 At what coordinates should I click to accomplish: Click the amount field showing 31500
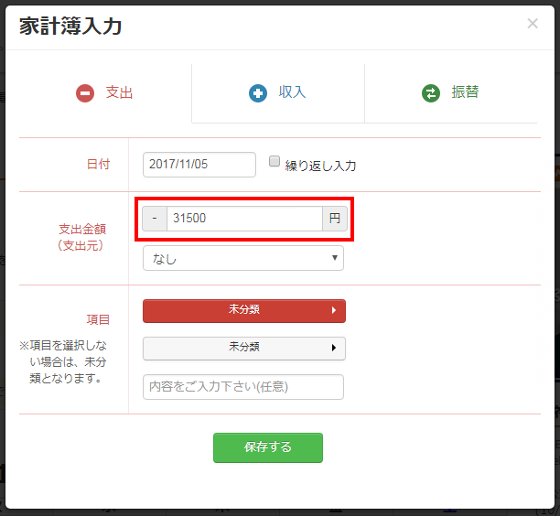(245, 218)
